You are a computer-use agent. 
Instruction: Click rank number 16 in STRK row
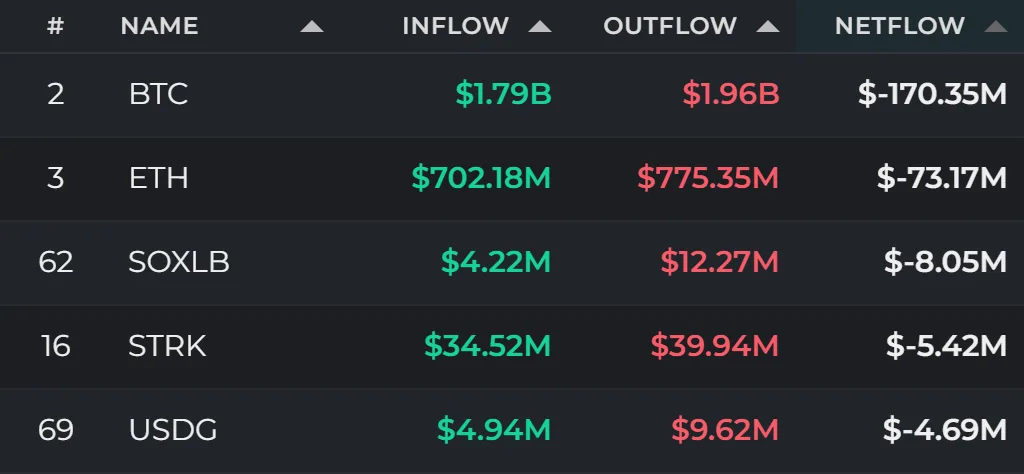[x=56, y=346]
